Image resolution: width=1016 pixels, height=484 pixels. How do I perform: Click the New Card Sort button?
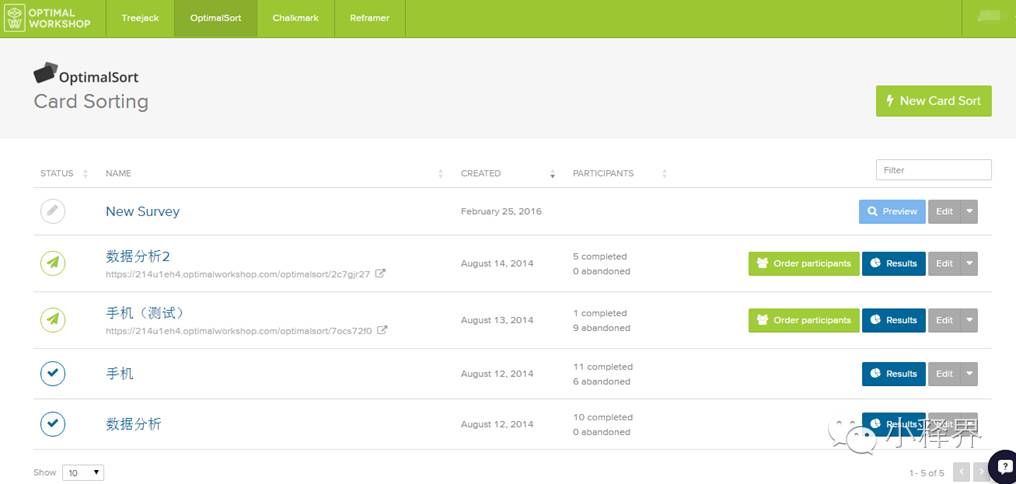[x=933, y=101]
